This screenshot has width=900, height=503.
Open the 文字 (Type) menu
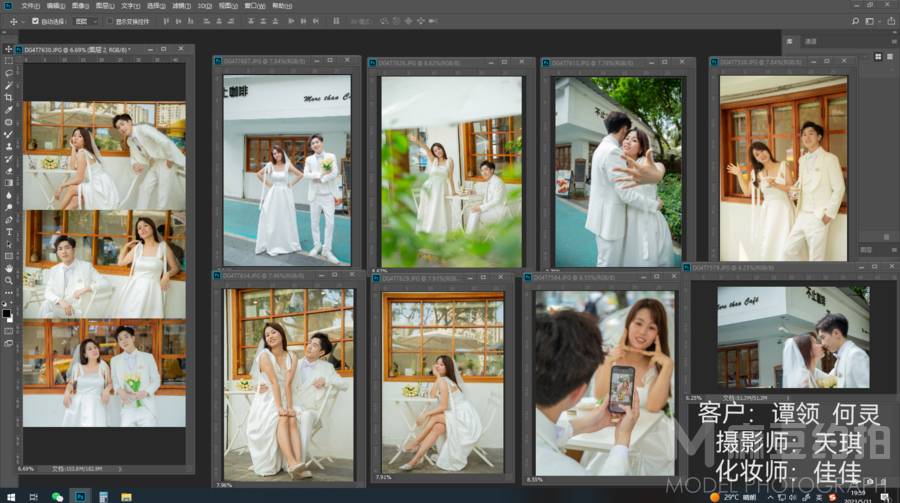(130, 5)
